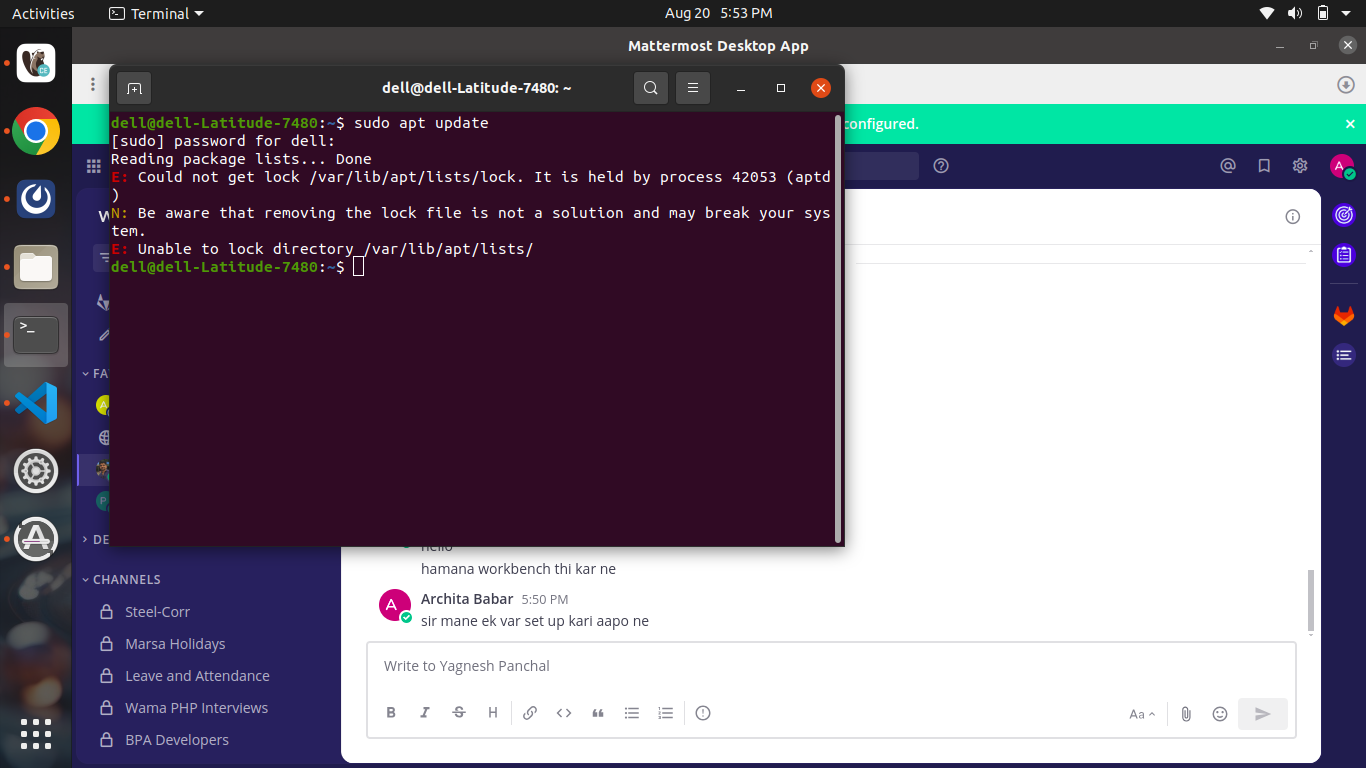1366x768 pixels.
Task: Send the message with the arrow button
Action: coord(1263,714)
